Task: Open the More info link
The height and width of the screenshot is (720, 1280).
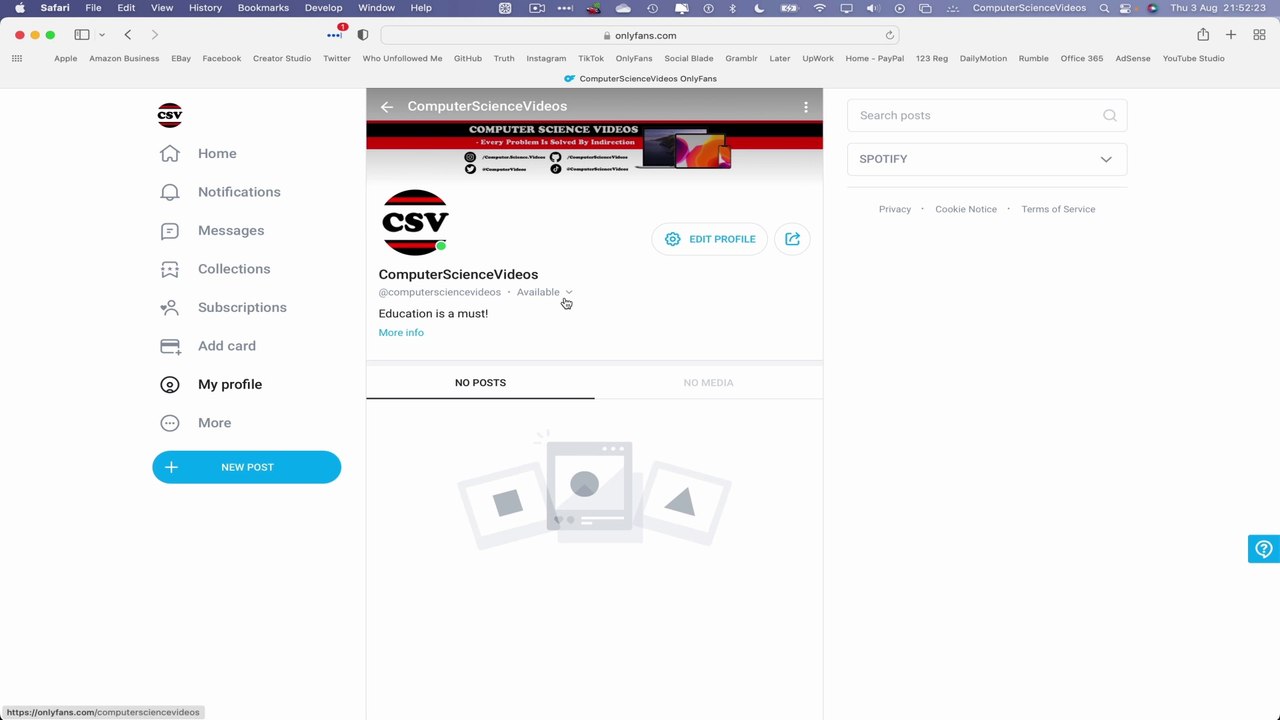Action: (401, 333)
